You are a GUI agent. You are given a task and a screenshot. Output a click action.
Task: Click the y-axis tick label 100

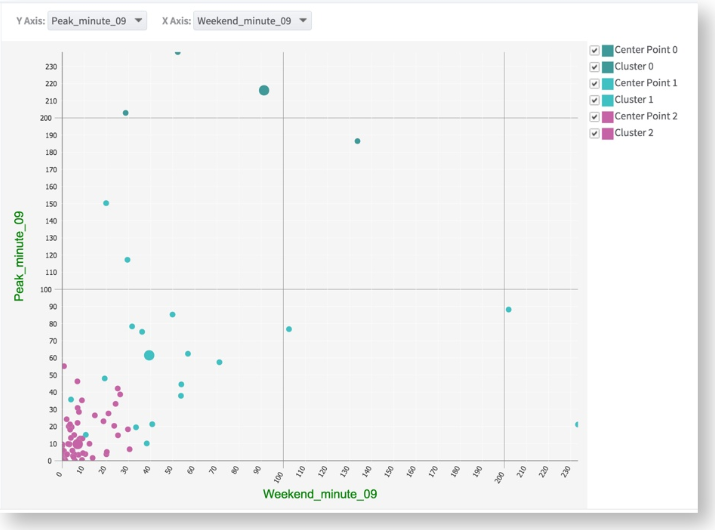pyautogui.click(x=46, y=290)
